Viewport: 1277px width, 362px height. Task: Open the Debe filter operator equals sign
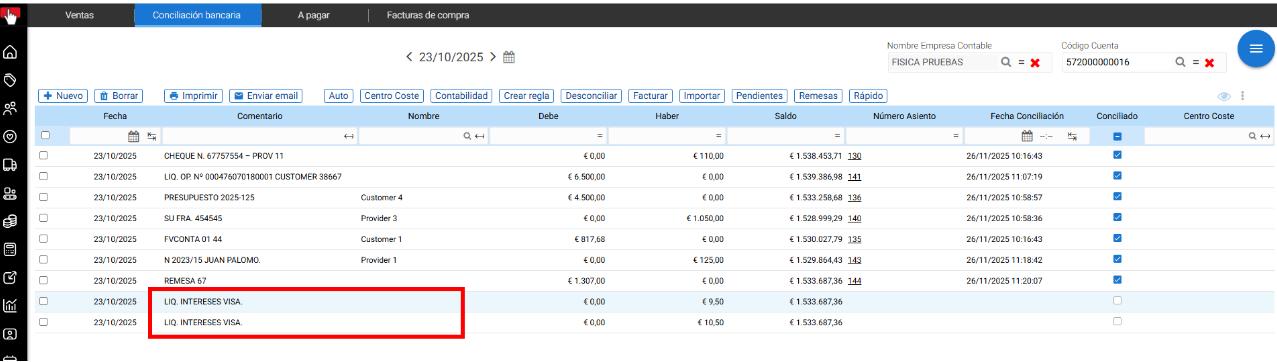(x=600, y=135)
